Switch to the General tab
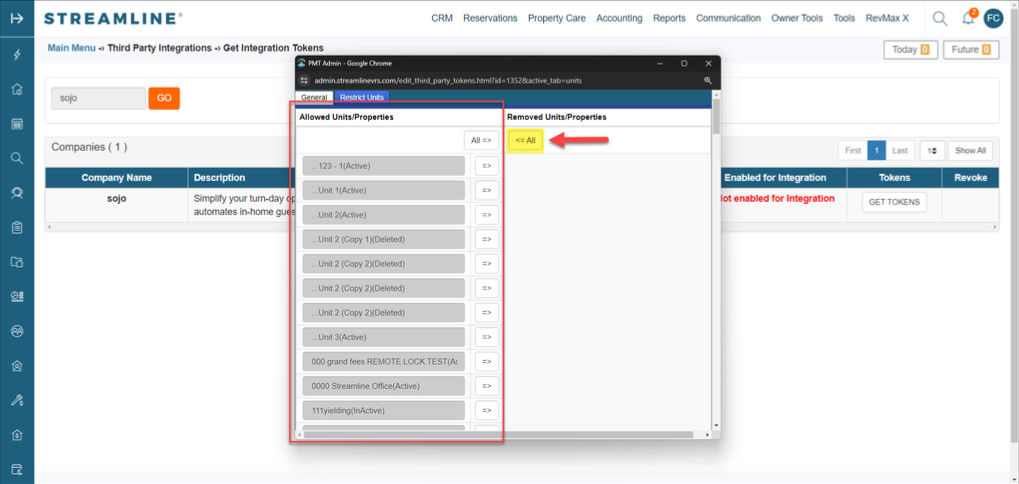 click(314, 98)
